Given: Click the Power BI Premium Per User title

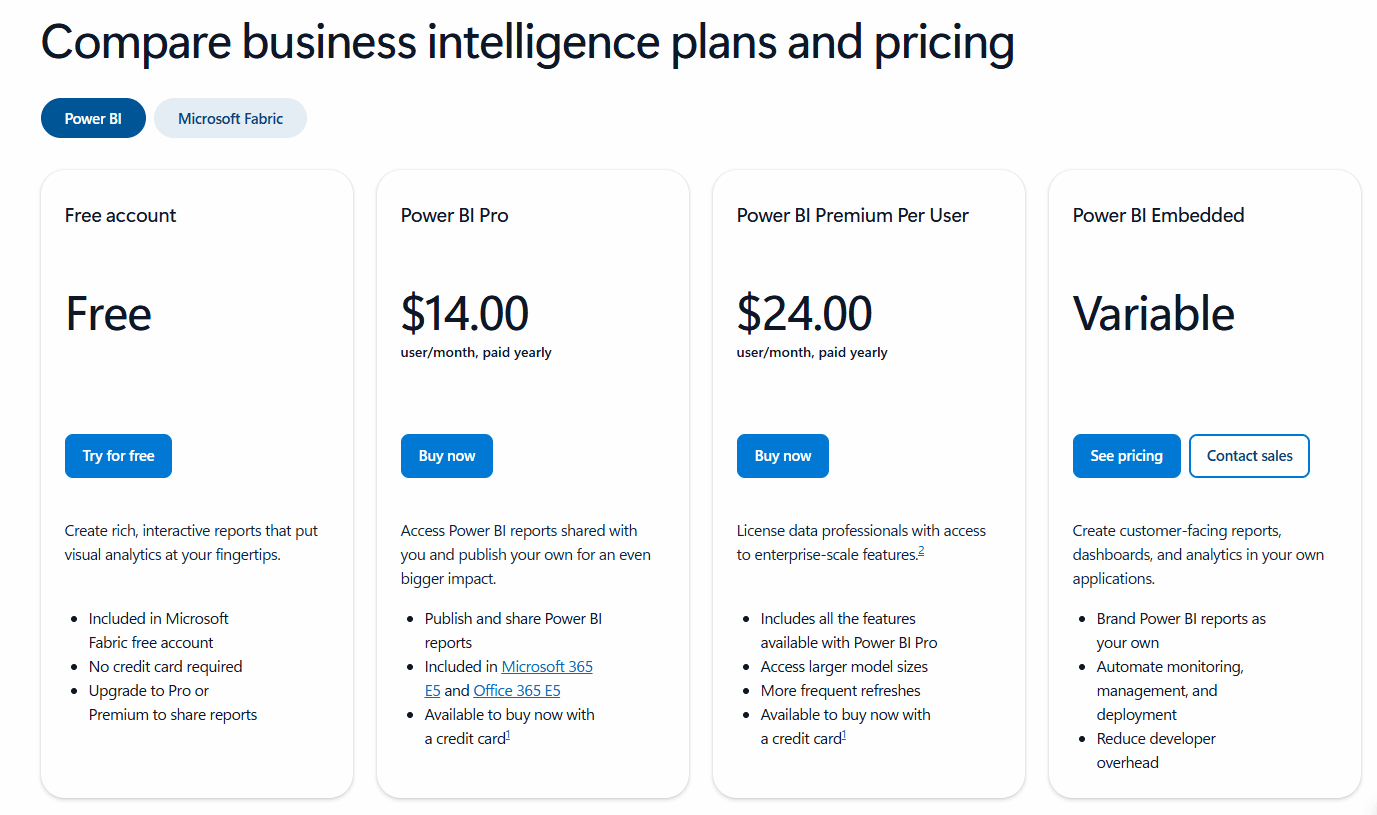Looking at the screenshot, I should point(853,215).
